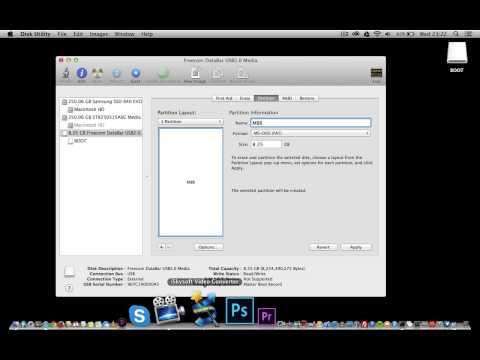480x360 pixels.
Task: Click the Size input field
Action: click(266, 144)
